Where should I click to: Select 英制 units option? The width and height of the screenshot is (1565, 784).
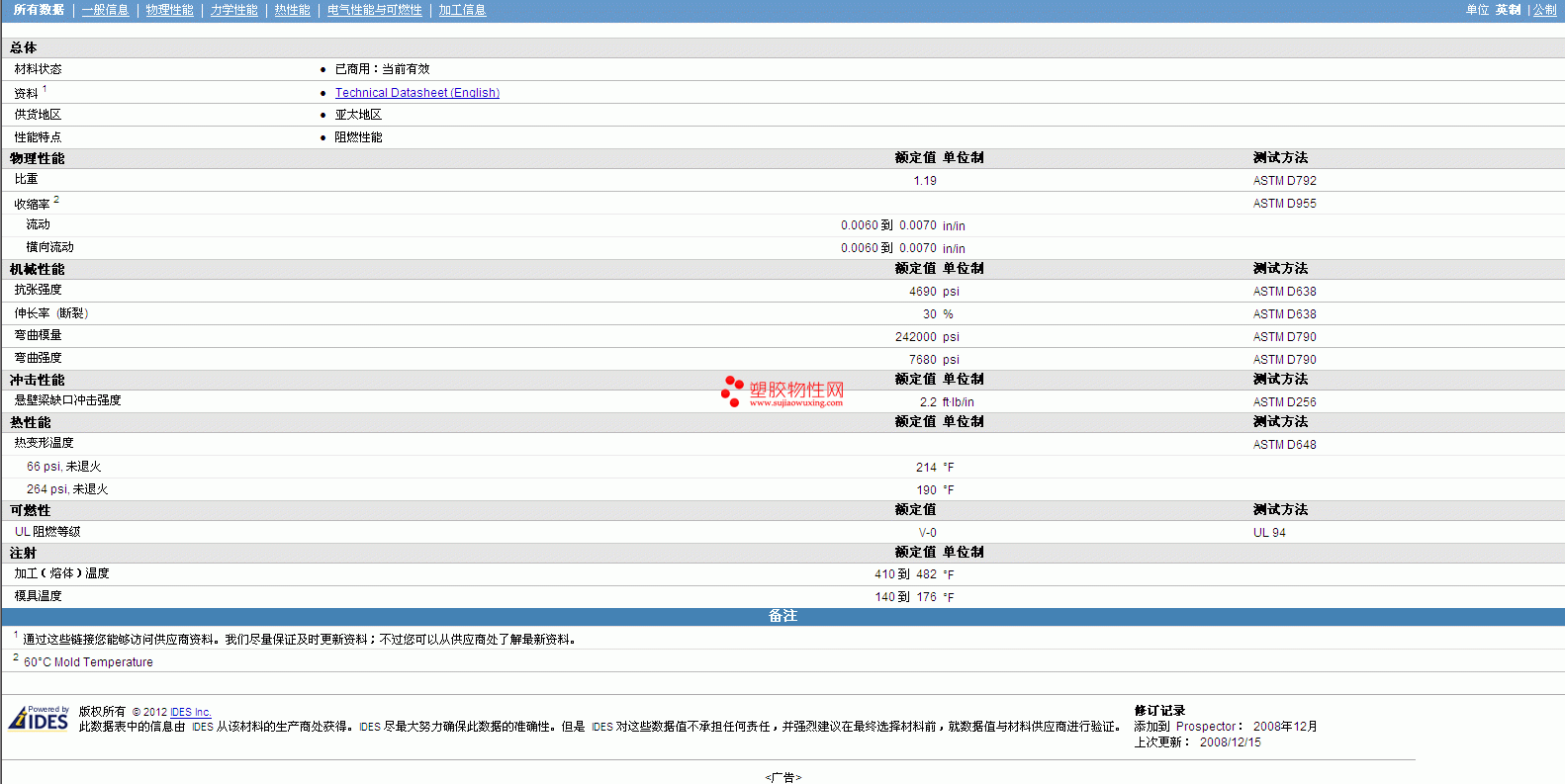click(1508, 10)
